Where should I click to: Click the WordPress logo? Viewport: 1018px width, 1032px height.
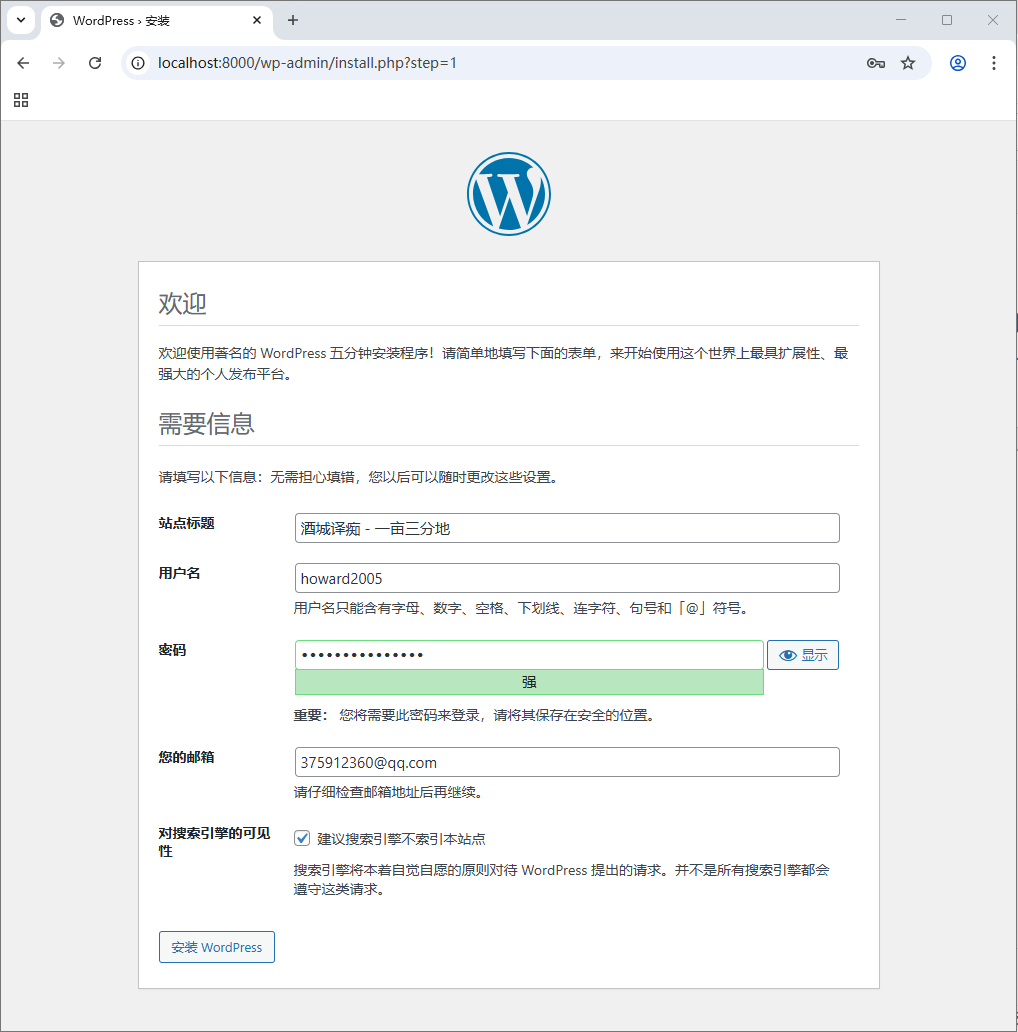click(509, 194)
